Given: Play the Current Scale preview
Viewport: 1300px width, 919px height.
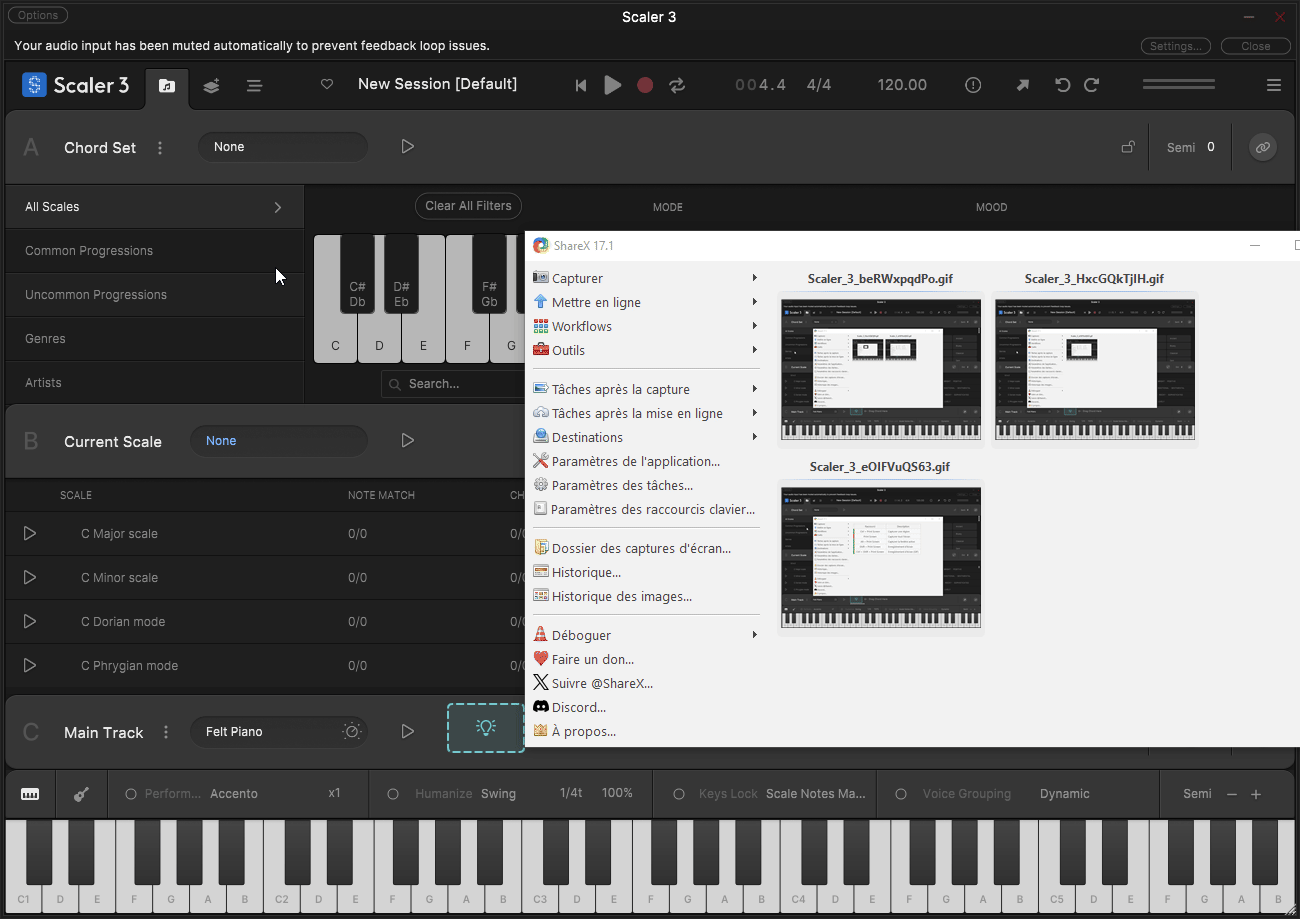Looking at the screenshot, I should point(407,441).
